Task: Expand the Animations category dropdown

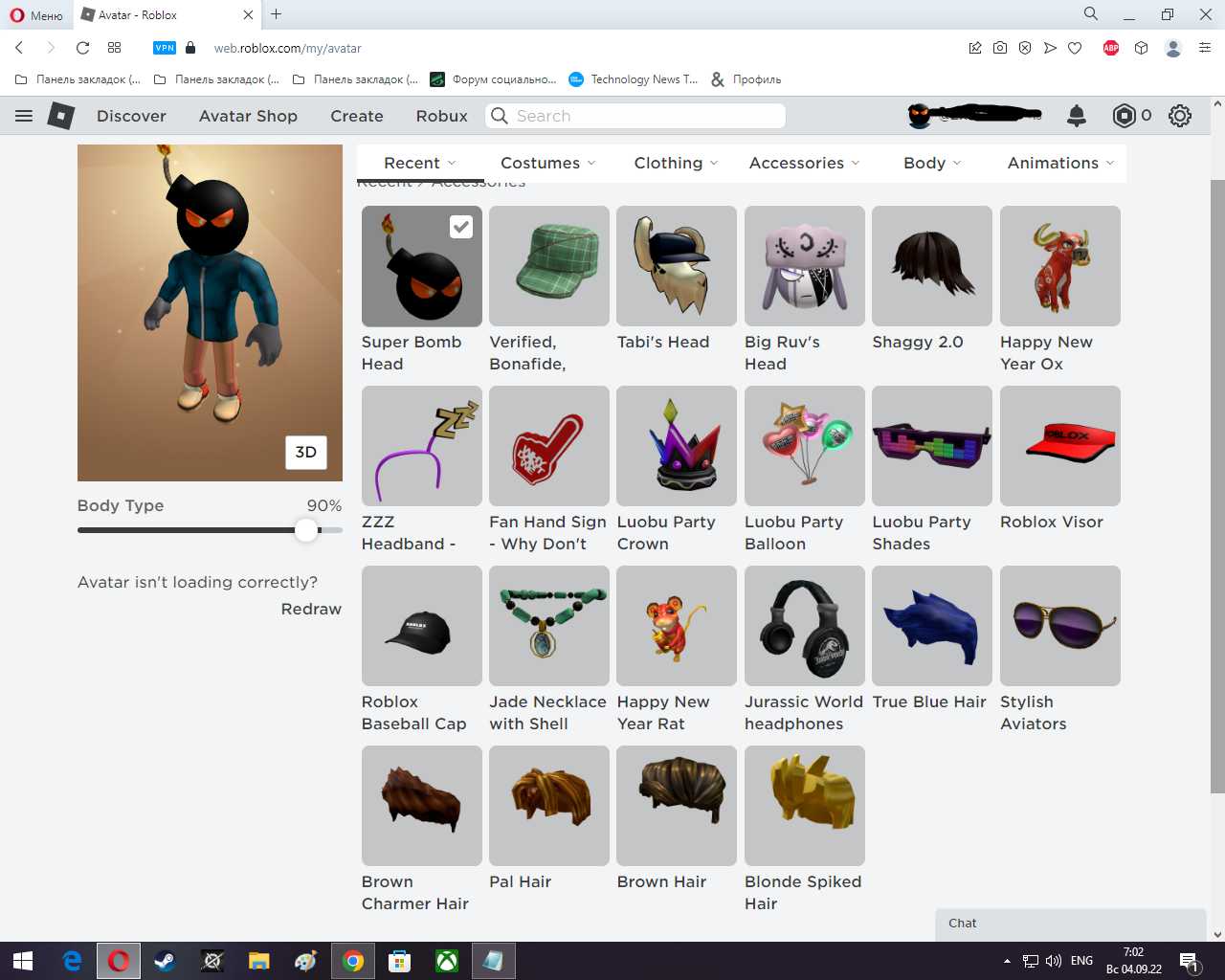Action: [x=1060, y=163]
